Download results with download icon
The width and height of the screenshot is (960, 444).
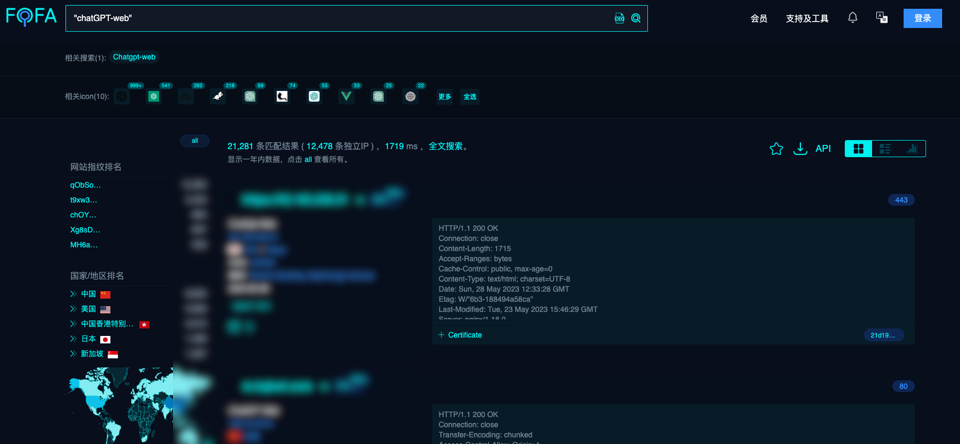coord(800,149)
